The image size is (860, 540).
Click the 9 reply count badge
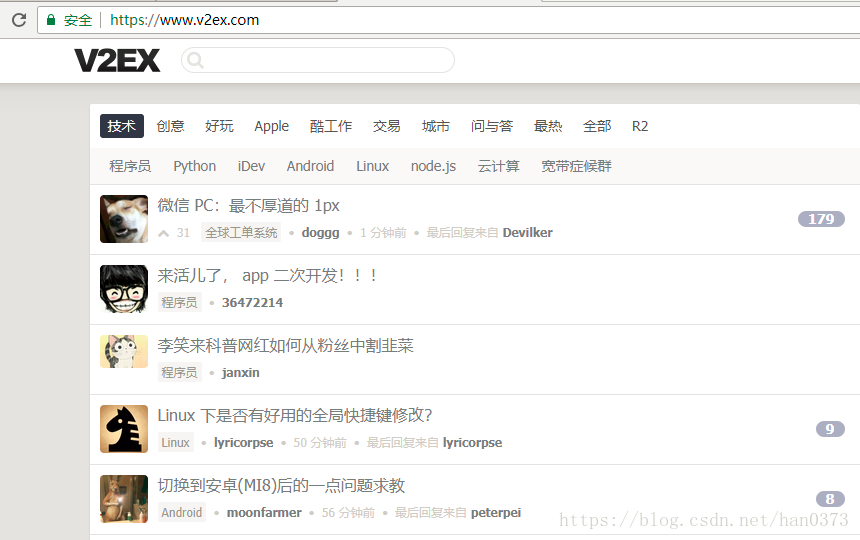(830, 429)
